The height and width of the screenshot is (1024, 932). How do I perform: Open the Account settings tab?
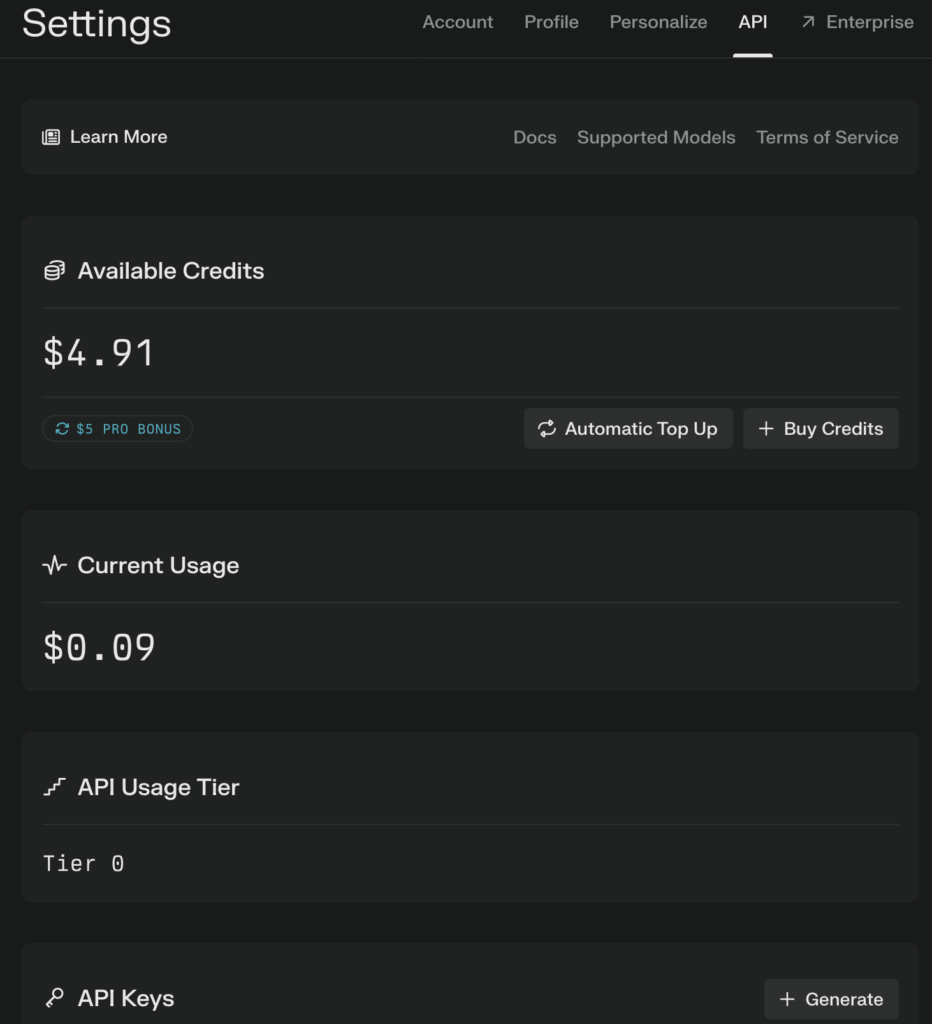pos(458,22)
